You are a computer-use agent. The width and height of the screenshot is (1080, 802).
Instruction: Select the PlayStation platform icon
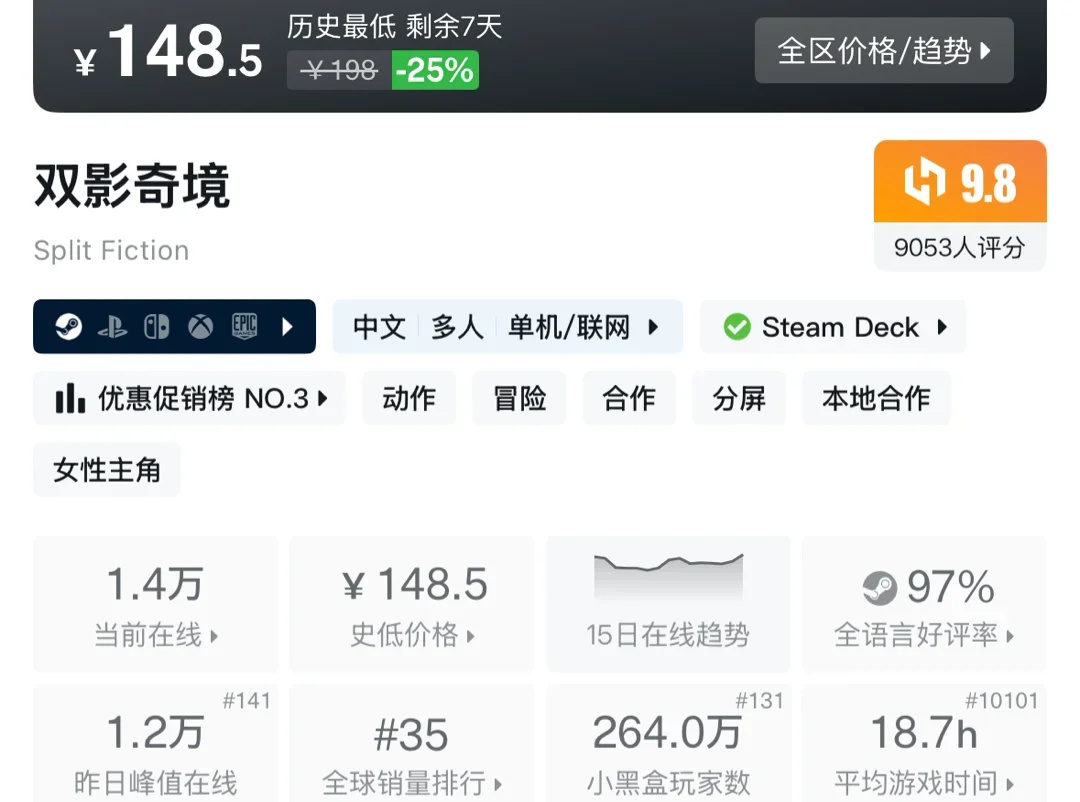(x=112, y=327)
